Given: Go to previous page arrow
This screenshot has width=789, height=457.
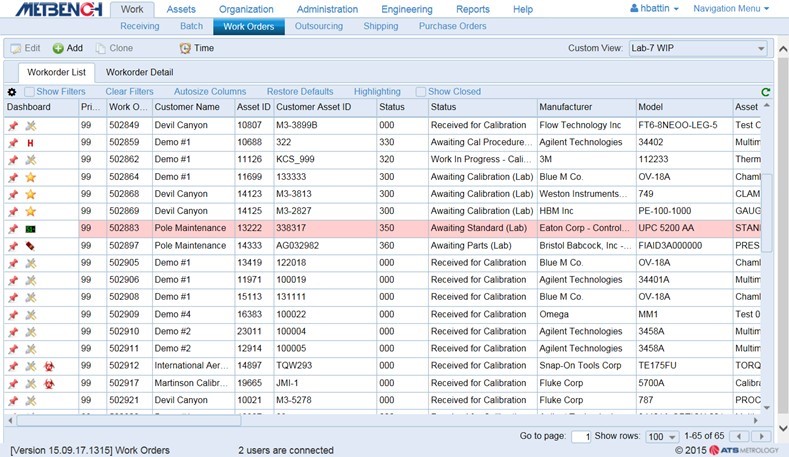Looking at the screenshot, I should coord(739,436).
